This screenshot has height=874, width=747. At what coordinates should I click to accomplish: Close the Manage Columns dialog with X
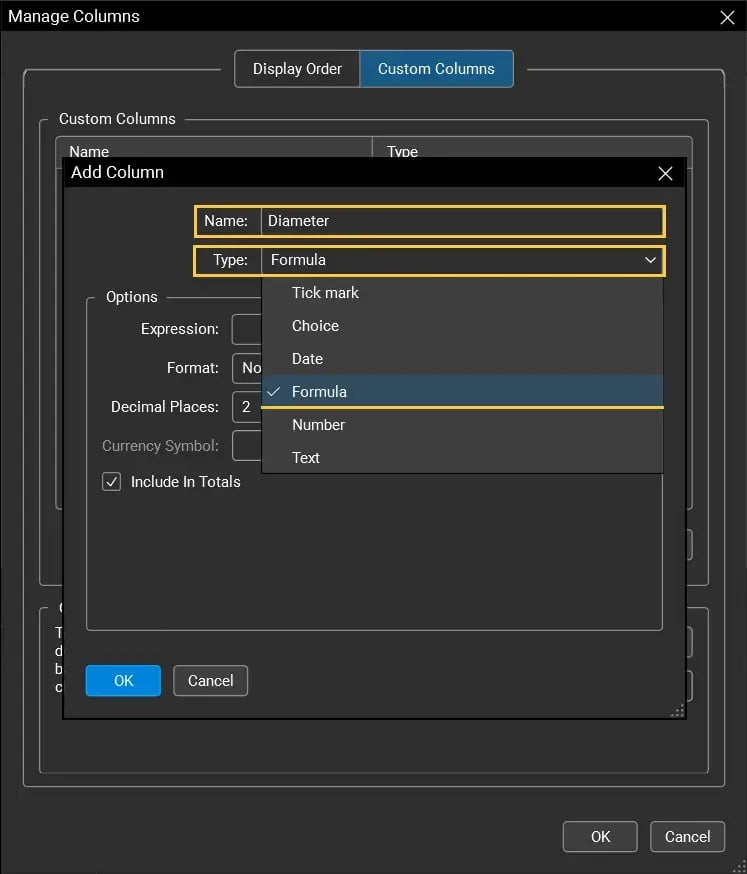click(727, 16)
